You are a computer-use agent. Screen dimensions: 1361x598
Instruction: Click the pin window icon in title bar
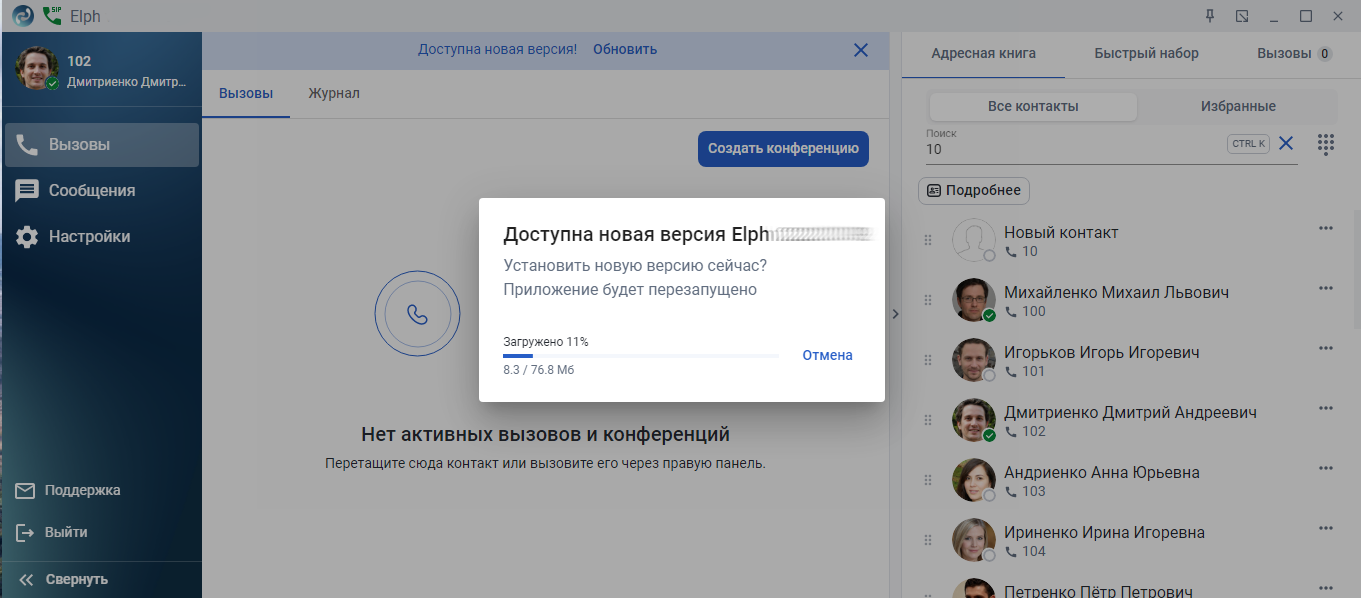click(1210, 16)
